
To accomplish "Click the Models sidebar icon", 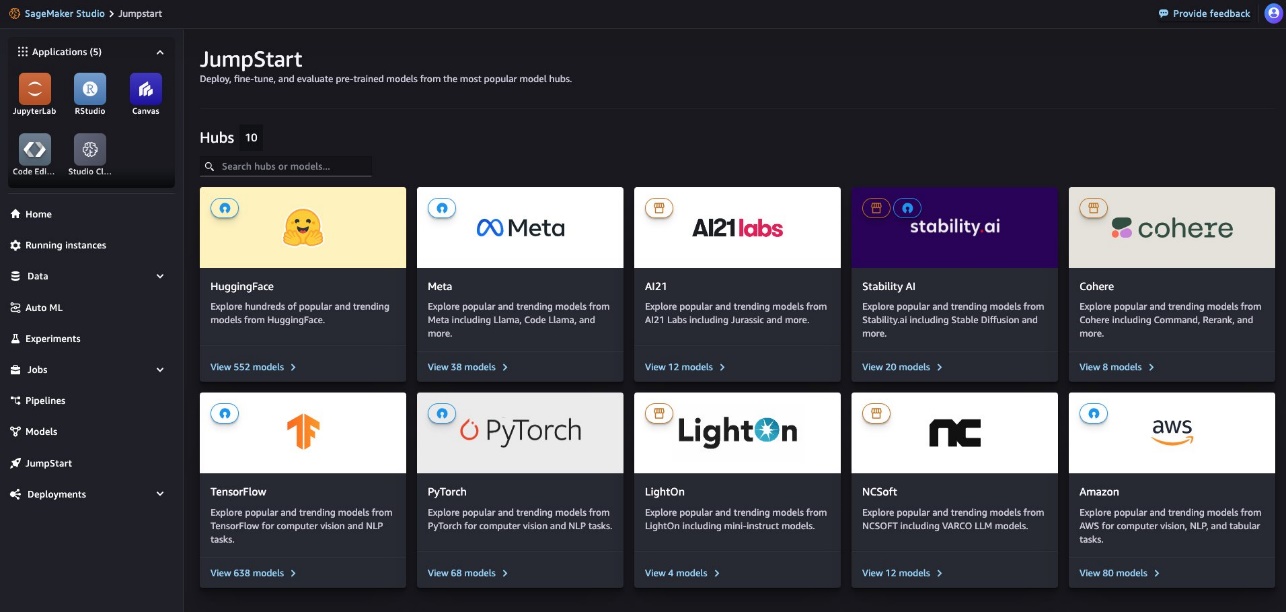I will coord(15,431).
